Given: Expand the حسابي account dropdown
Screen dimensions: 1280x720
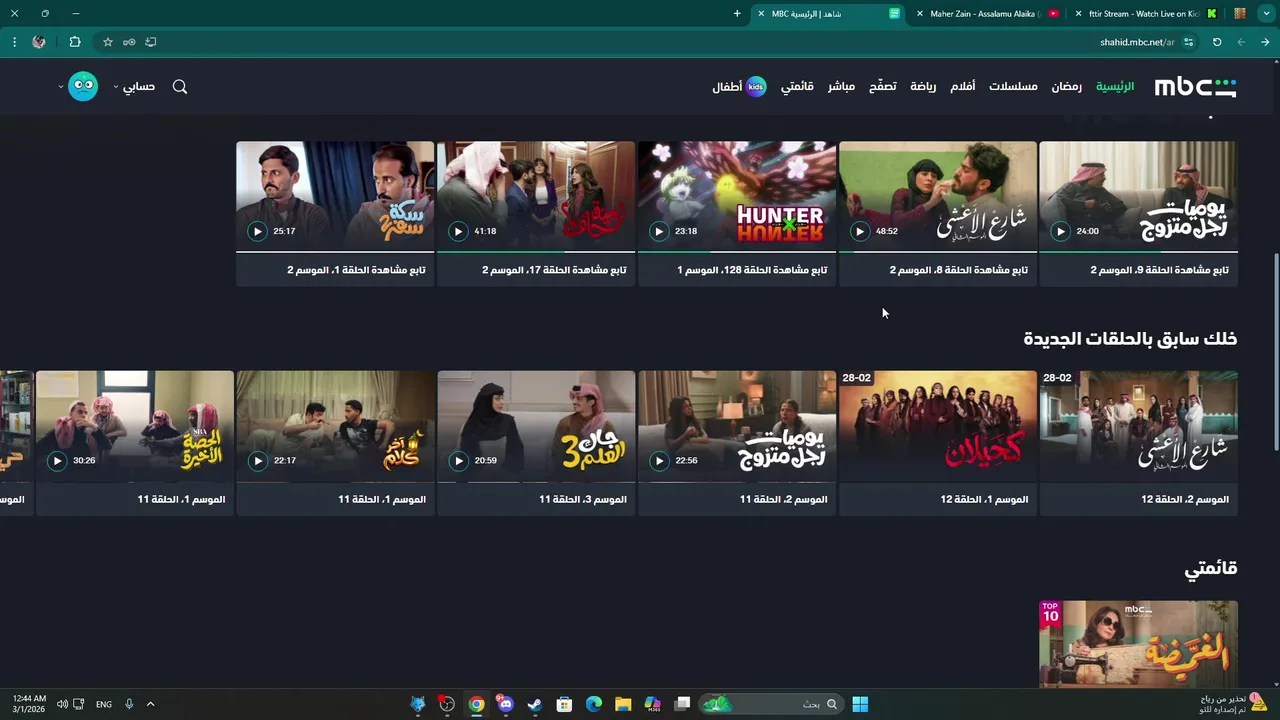Looking at the screenshot, I should coord(135,87).
